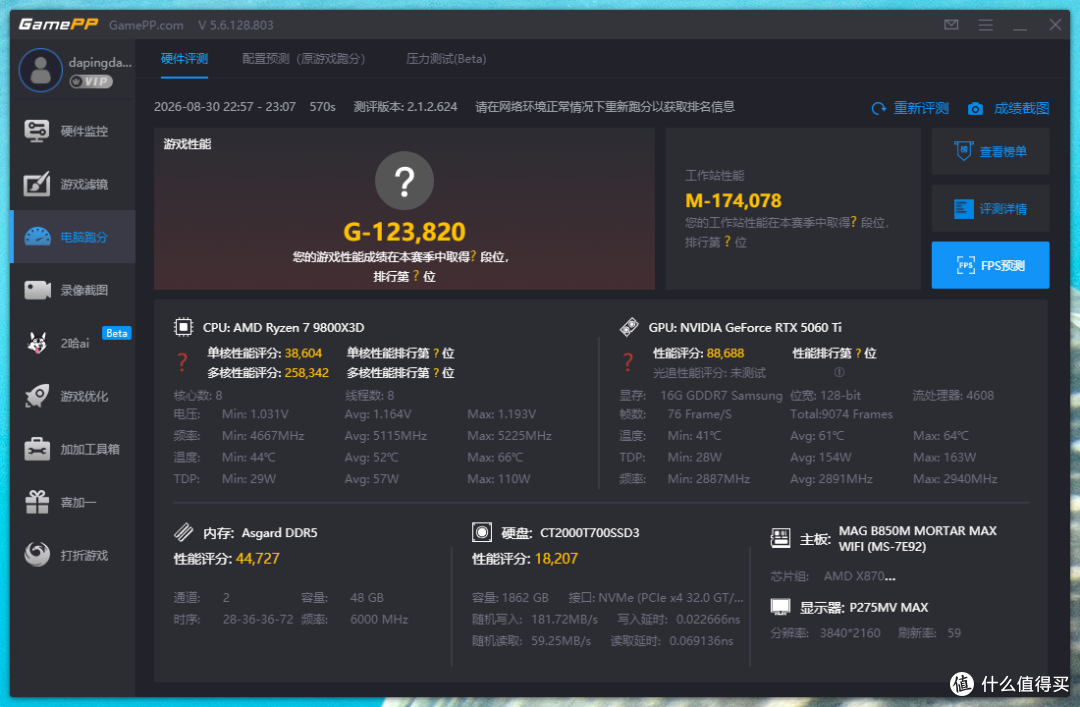Click 评测详情 details button
The height and width of the screenshot is (707, 1080).
[990, 208]
